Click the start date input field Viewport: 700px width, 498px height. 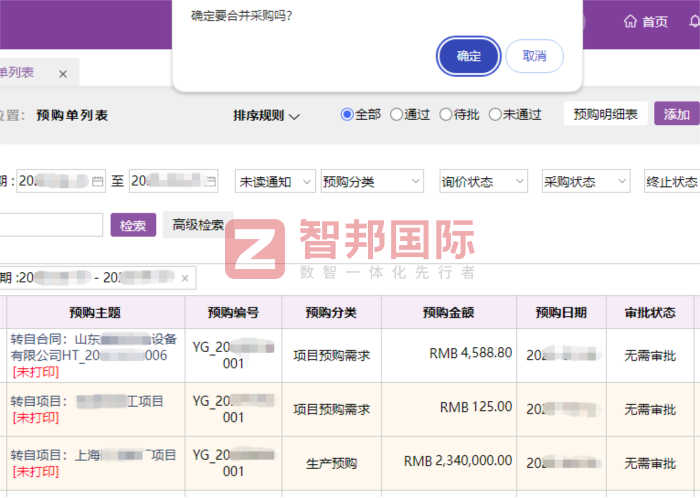(x=61, y=181)
